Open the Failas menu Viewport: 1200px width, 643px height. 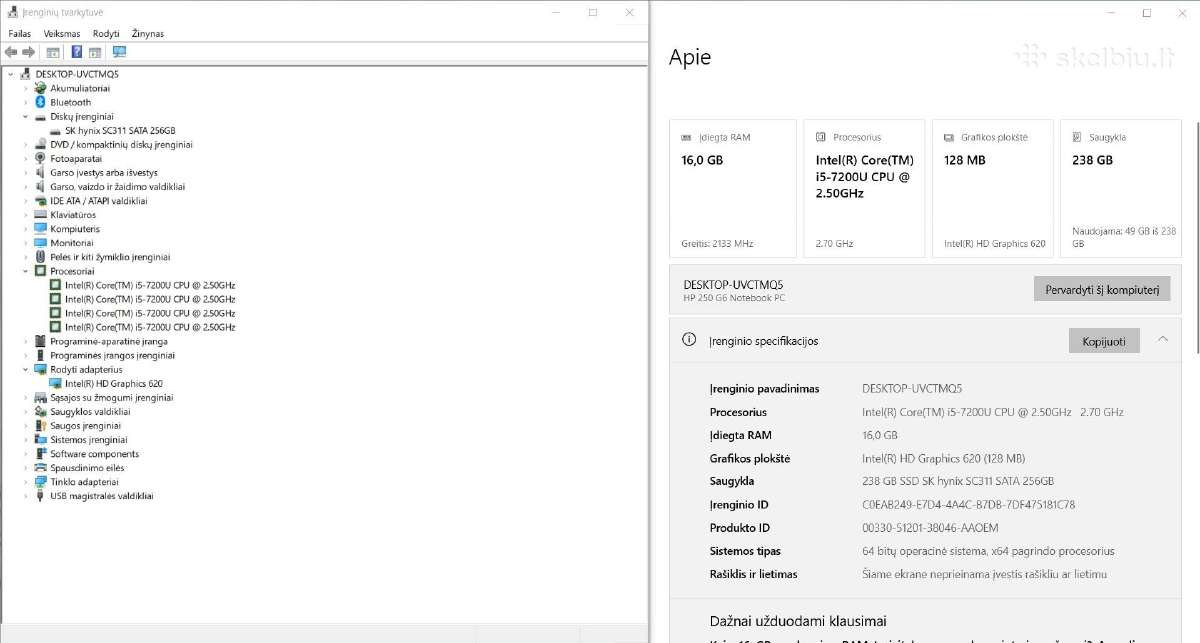tap(20, 33)
